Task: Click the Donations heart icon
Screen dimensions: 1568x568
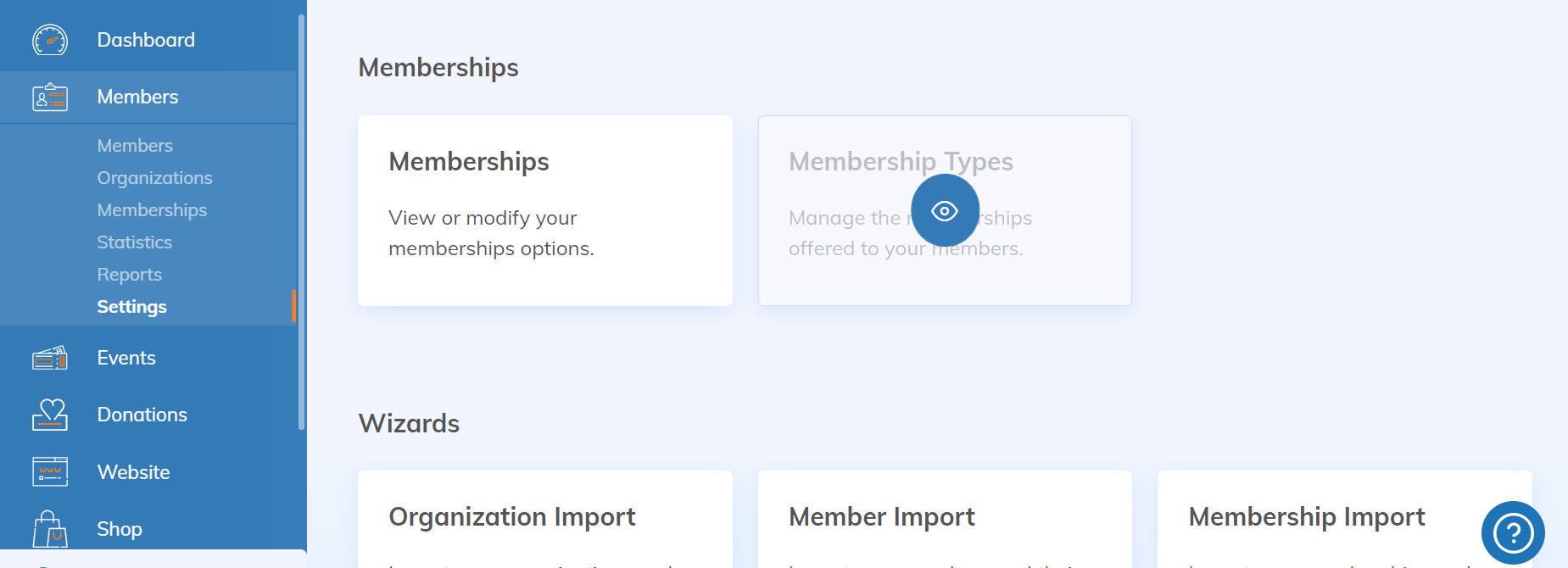Action: [x=50, y=415]
